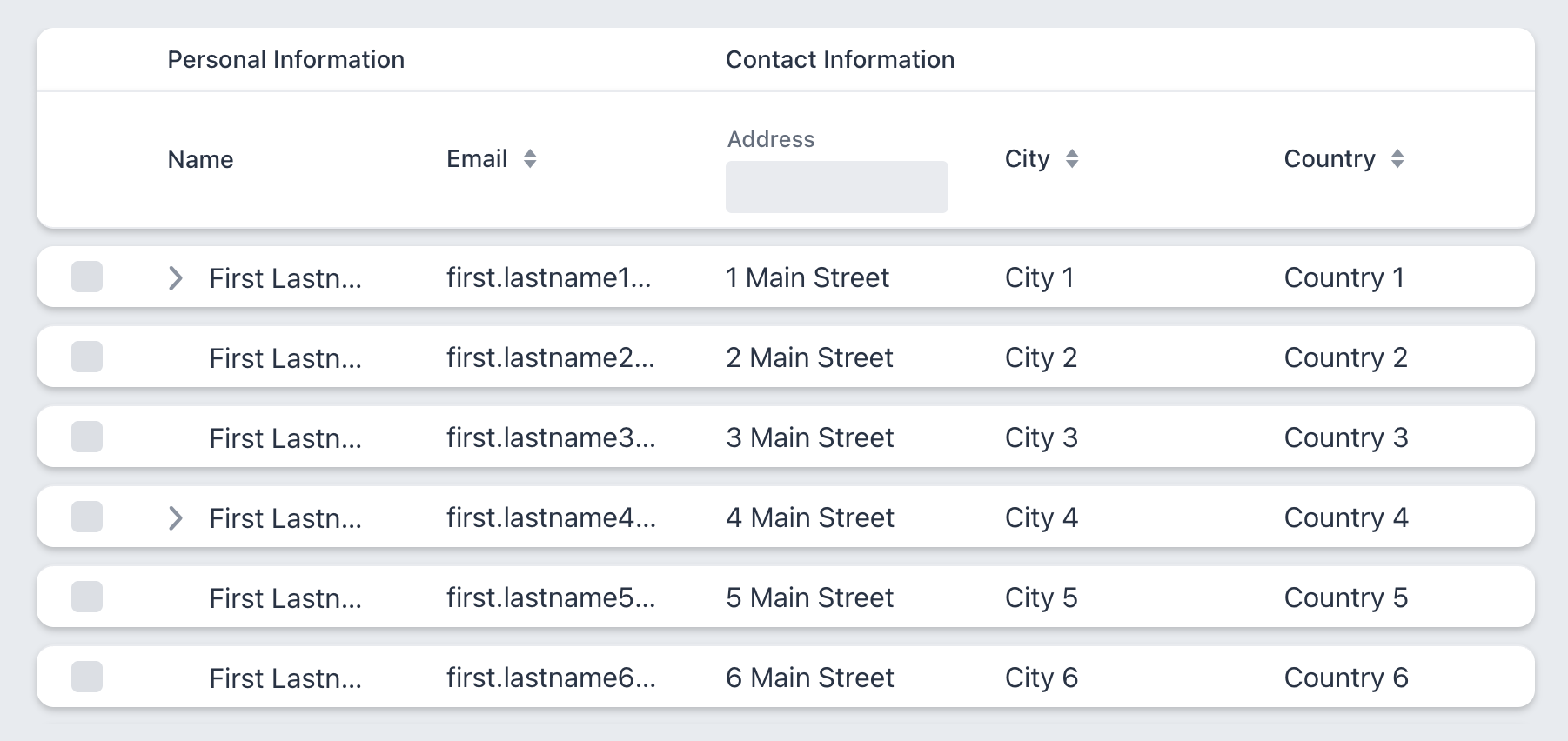Check the box for City 2 row
This screenshot has height=741, width=1568.
tap(87, 357)
